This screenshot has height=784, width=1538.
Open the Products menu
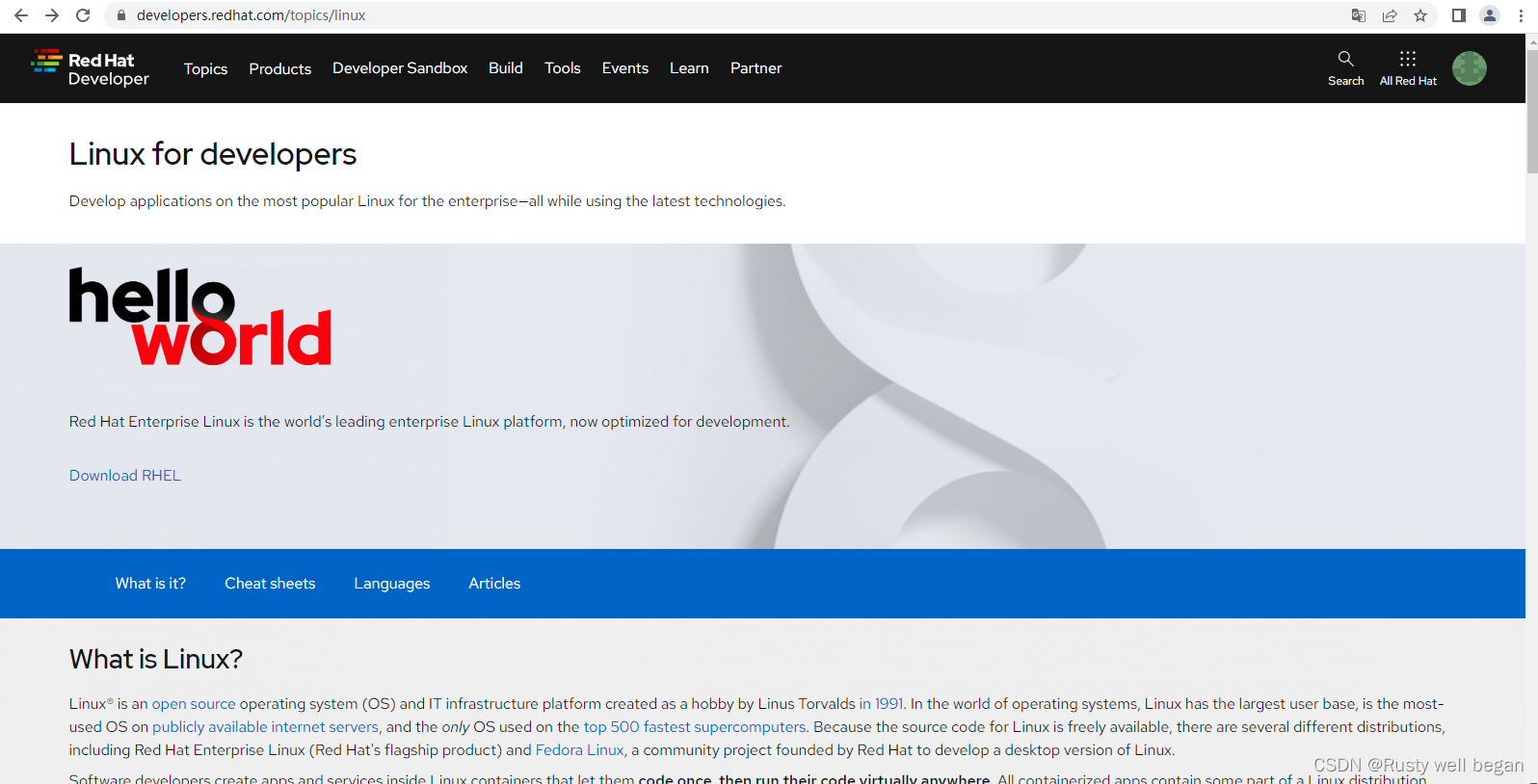pos(280,68)
